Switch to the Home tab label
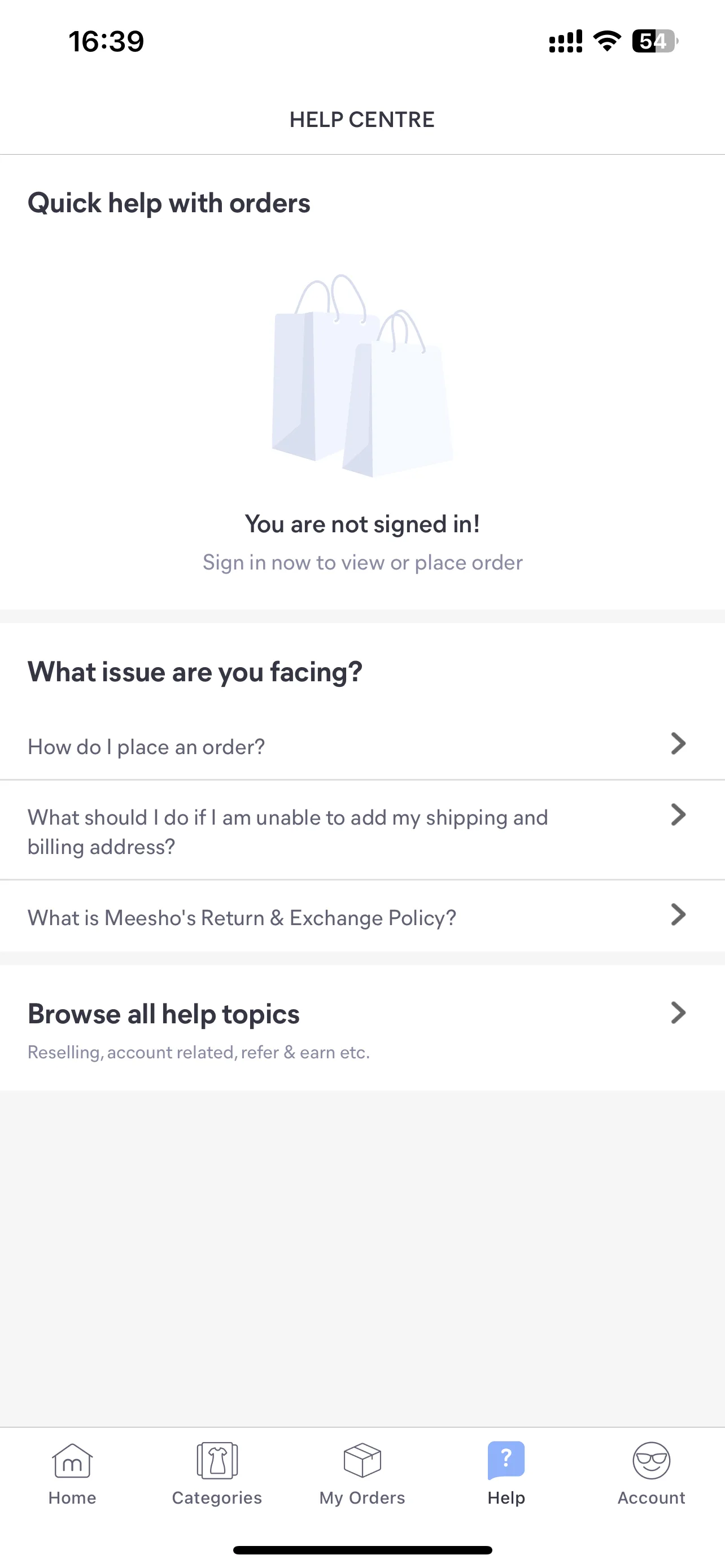 click(x=72, y=1497)
